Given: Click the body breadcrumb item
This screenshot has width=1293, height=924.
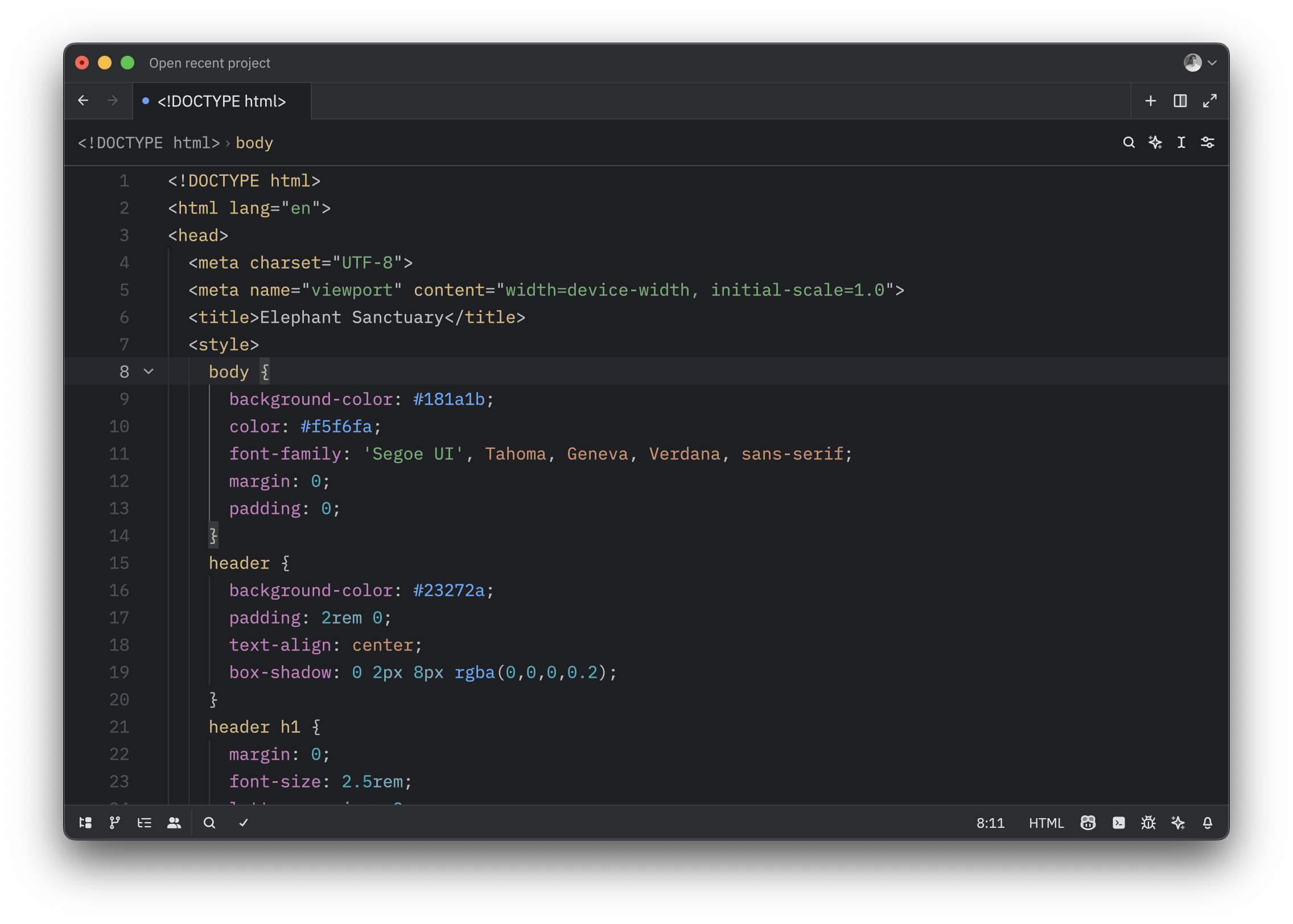Looking at the screenshot, I should coord(254,143).
